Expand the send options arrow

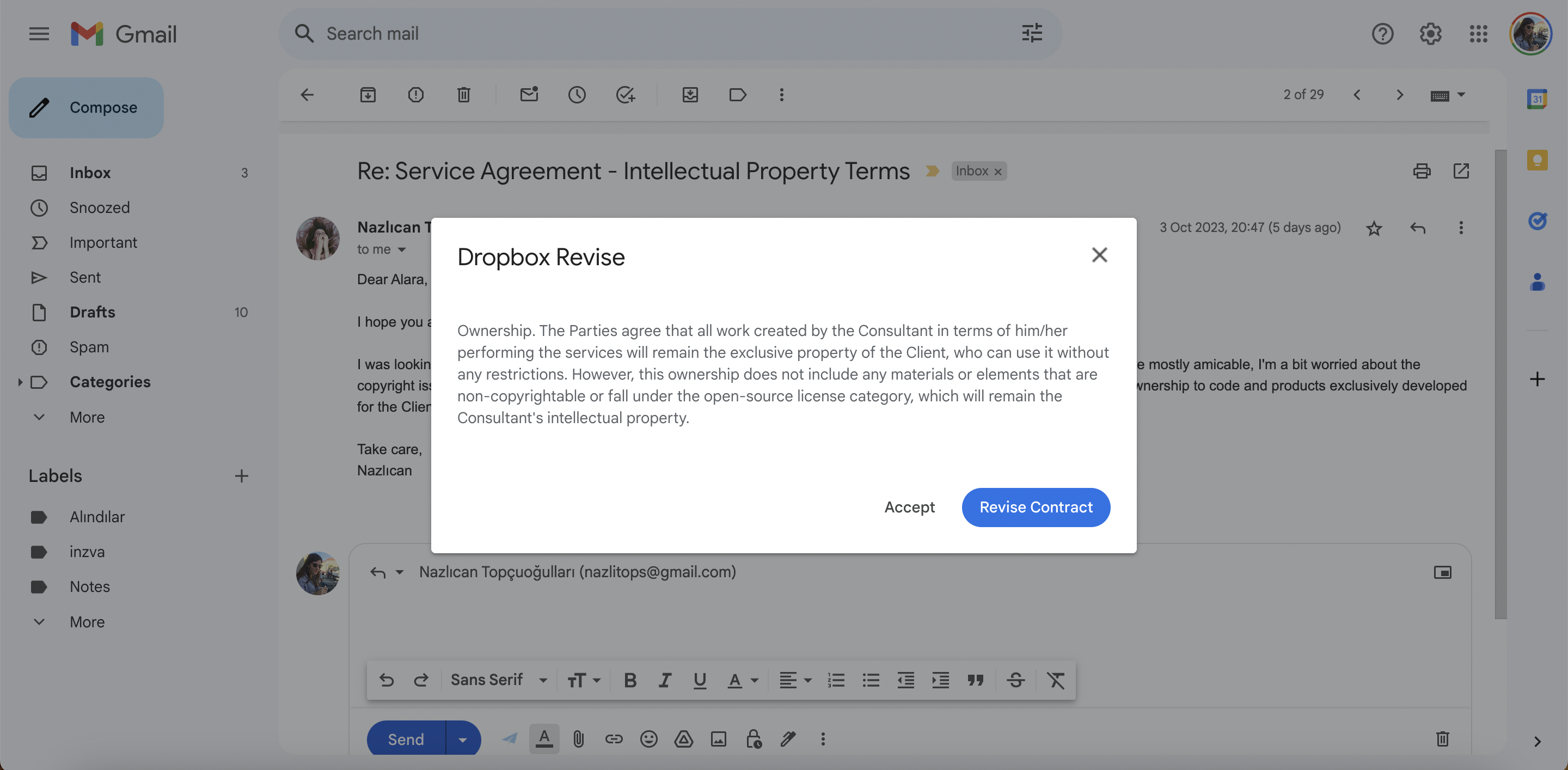(463, 740)
